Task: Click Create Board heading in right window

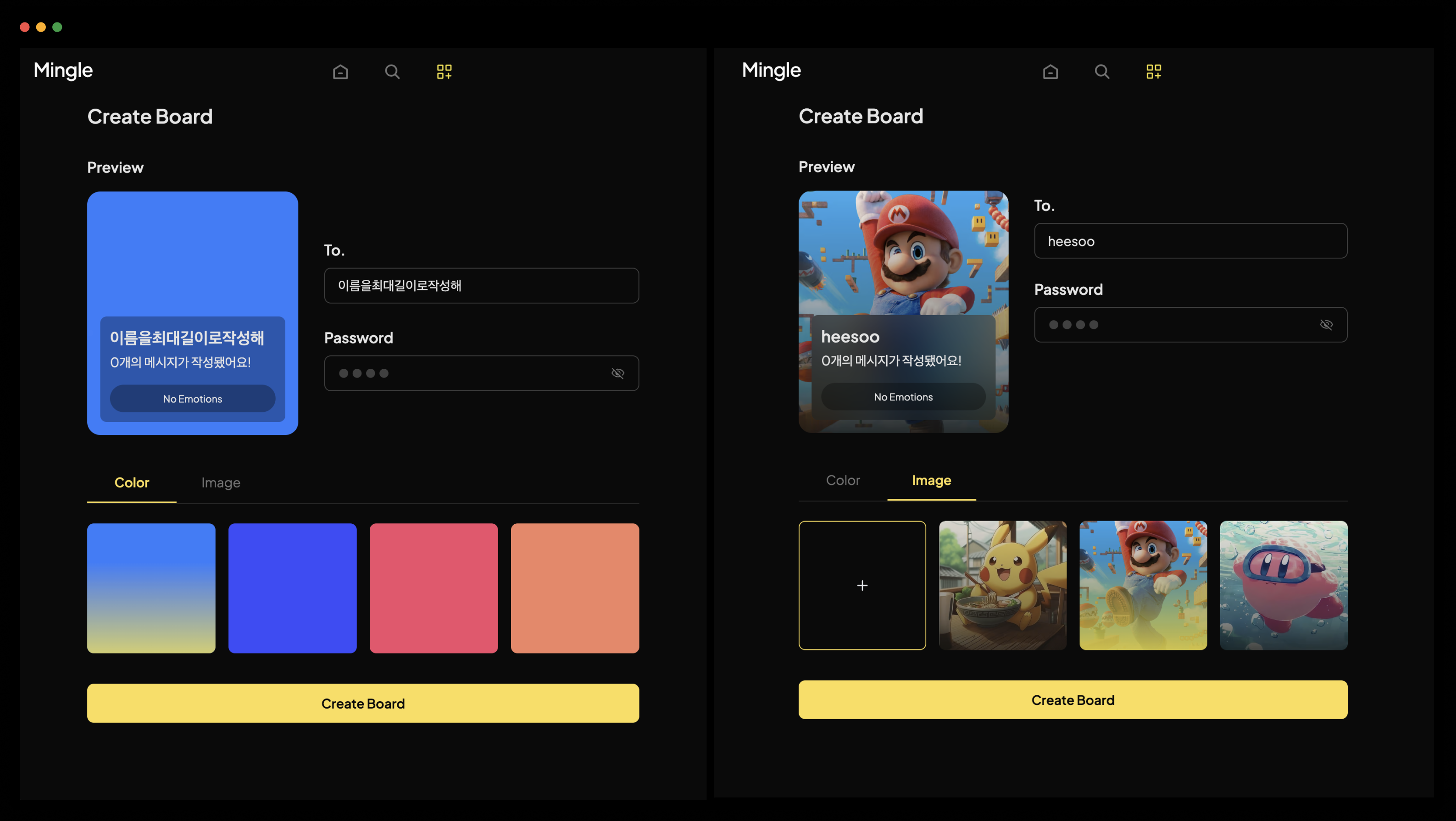Action: [x=861, y=116]
